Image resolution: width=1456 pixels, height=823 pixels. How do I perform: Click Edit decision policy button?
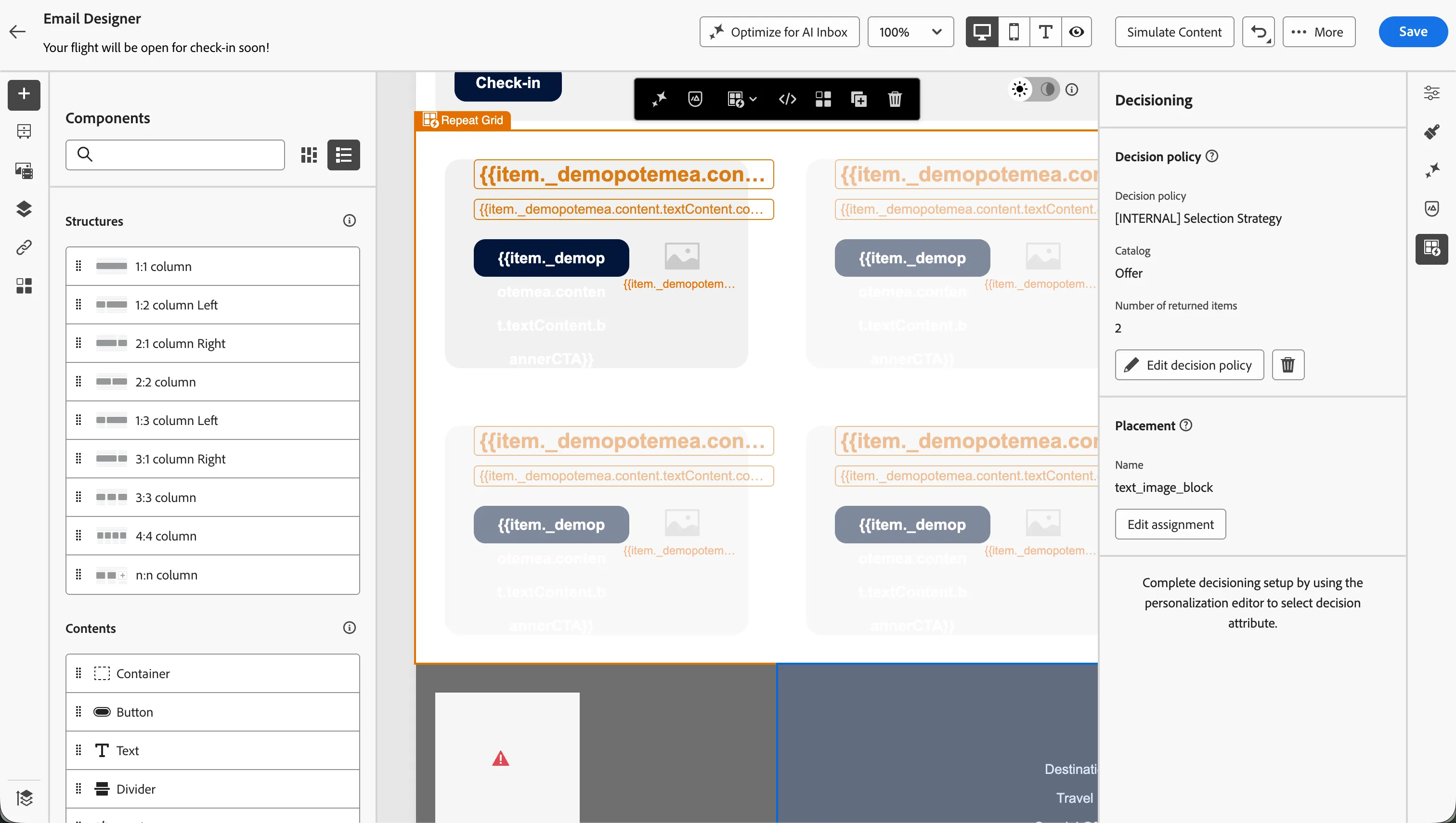[1189, 365]
